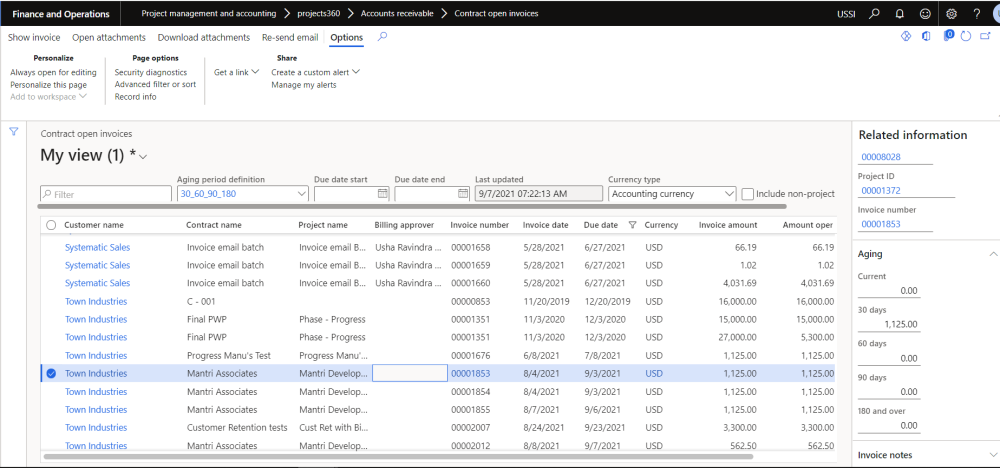Click the refresh page icon

click(965, 37)
